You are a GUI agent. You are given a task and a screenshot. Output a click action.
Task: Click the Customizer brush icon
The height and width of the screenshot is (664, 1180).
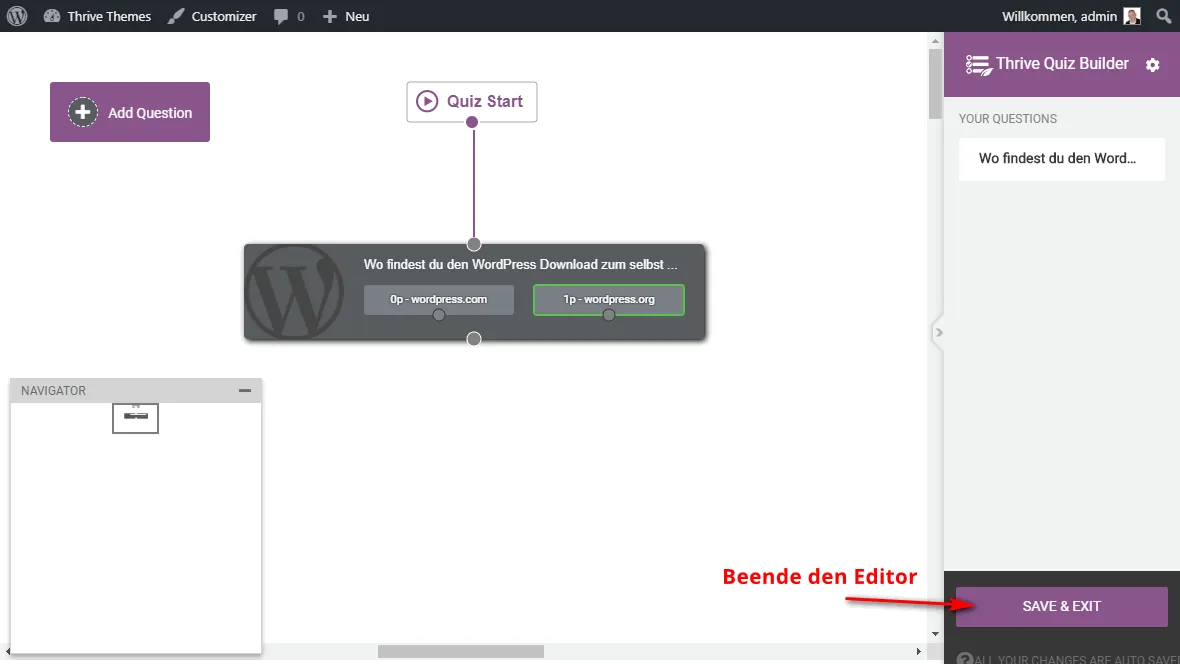pos(175,16)
